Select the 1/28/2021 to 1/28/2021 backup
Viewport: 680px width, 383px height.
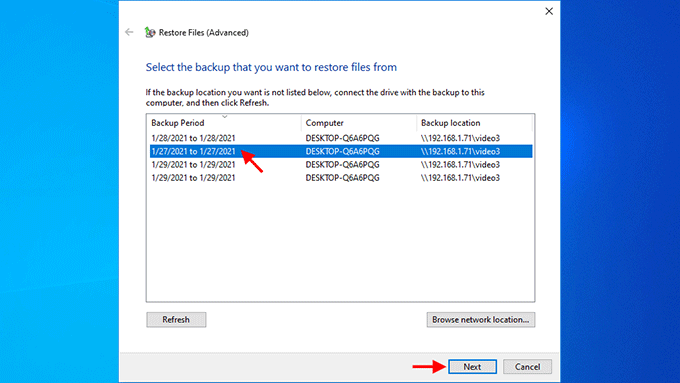click(x=341, y=138)
